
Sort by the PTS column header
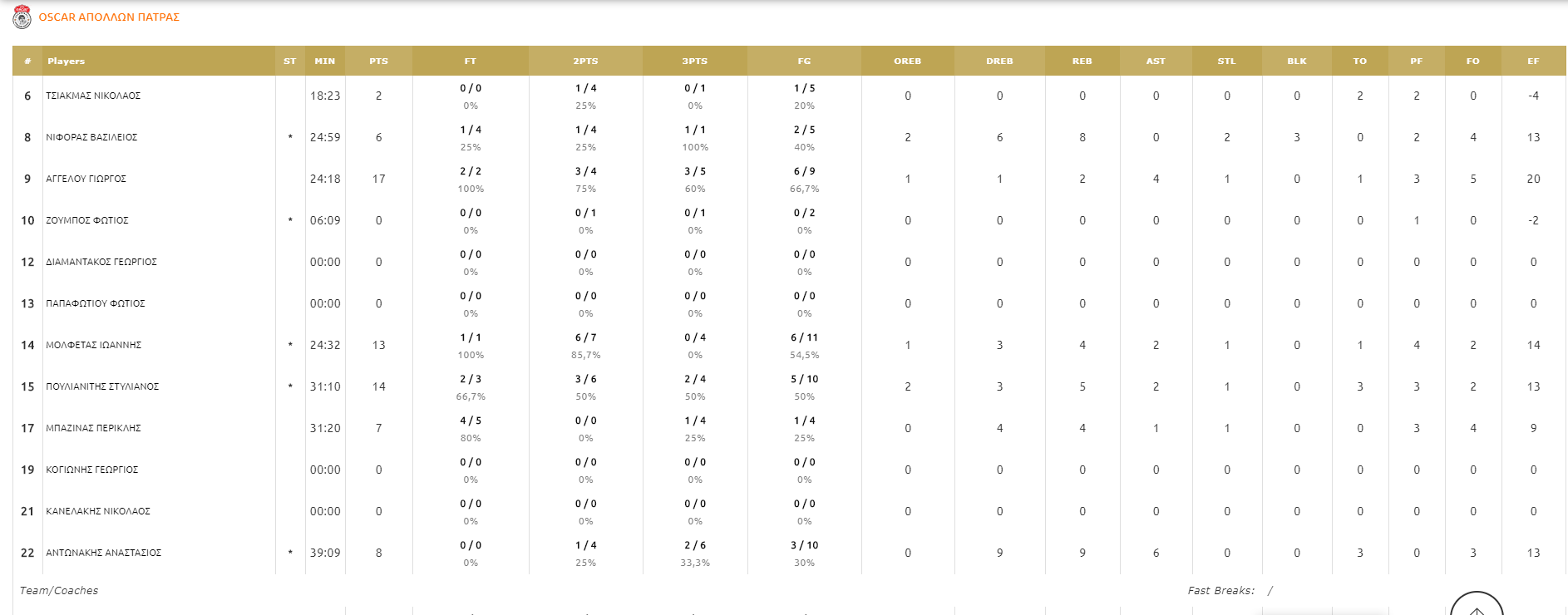point(378,61)
